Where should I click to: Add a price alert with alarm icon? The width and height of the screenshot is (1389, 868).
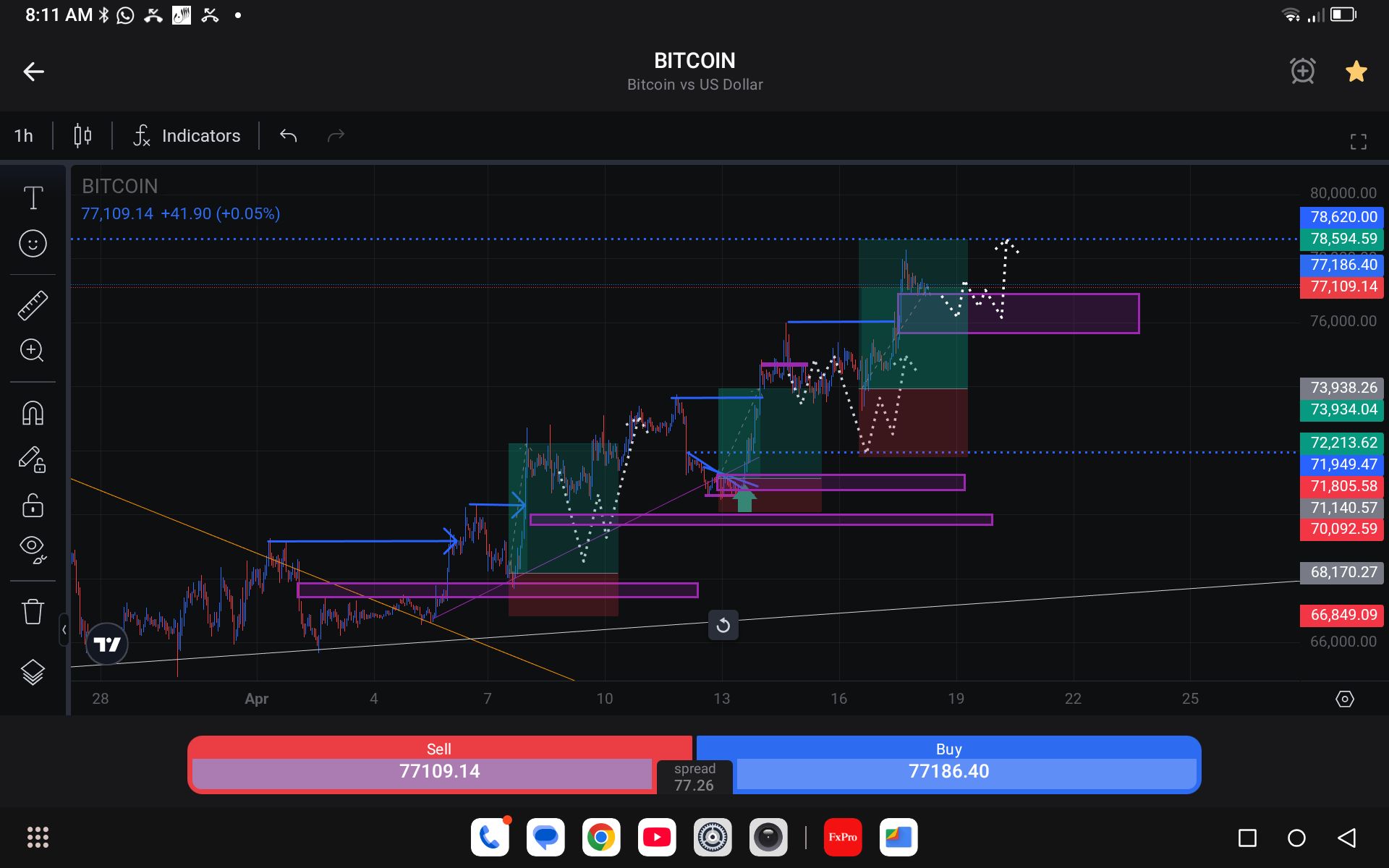click(x=1302, y=71)
